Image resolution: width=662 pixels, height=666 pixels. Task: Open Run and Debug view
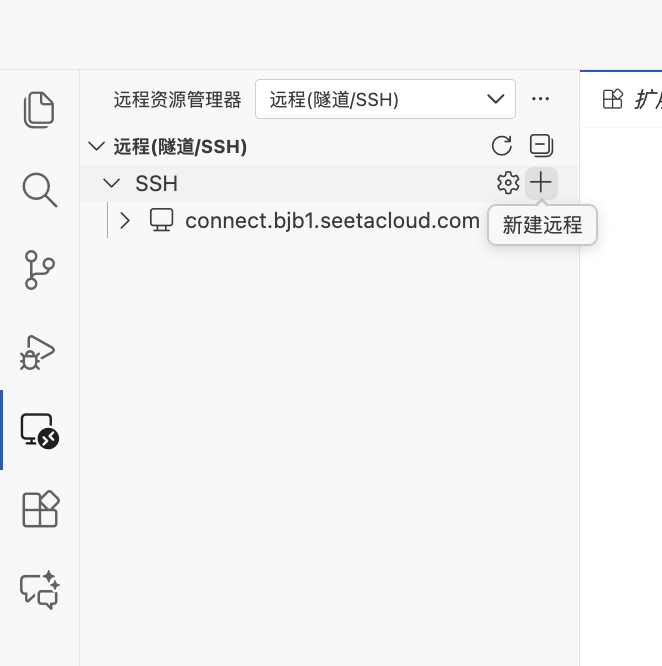(x=39, y=351)
